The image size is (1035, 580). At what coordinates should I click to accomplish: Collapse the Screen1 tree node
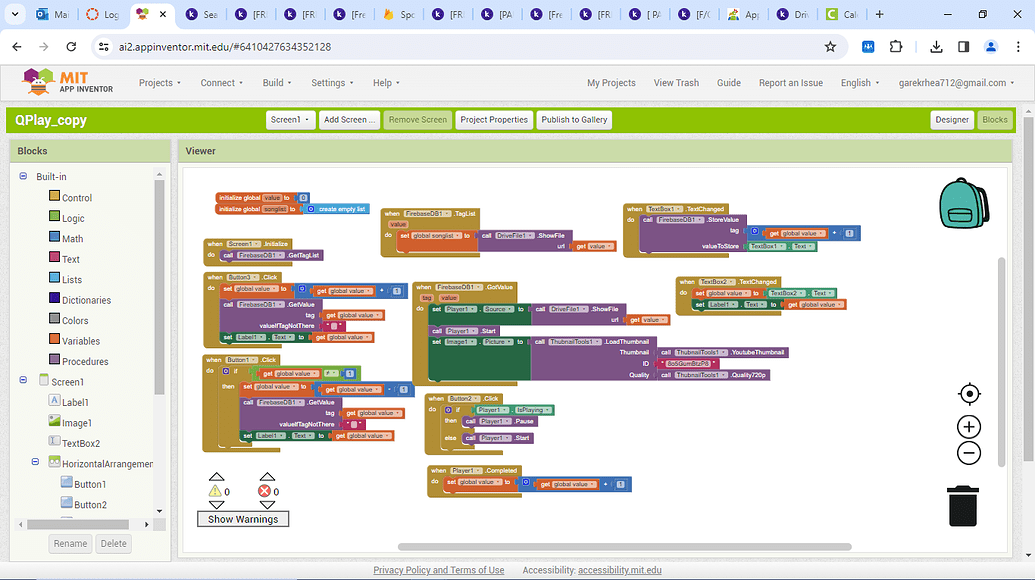[x=23, y=381]
